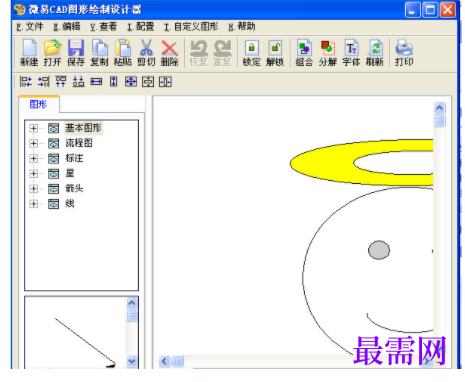Click the canvas vertical scrollbar up arrow

tap(440, 108)
